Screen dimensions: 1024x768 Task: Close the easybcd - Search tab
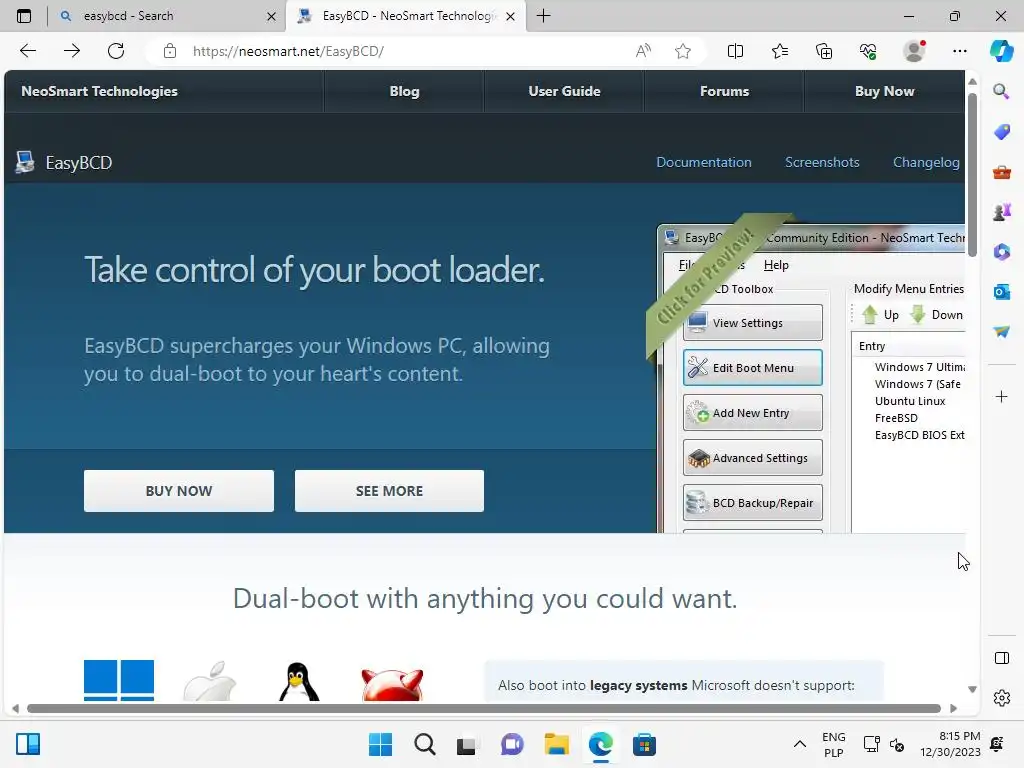[271, 16]
